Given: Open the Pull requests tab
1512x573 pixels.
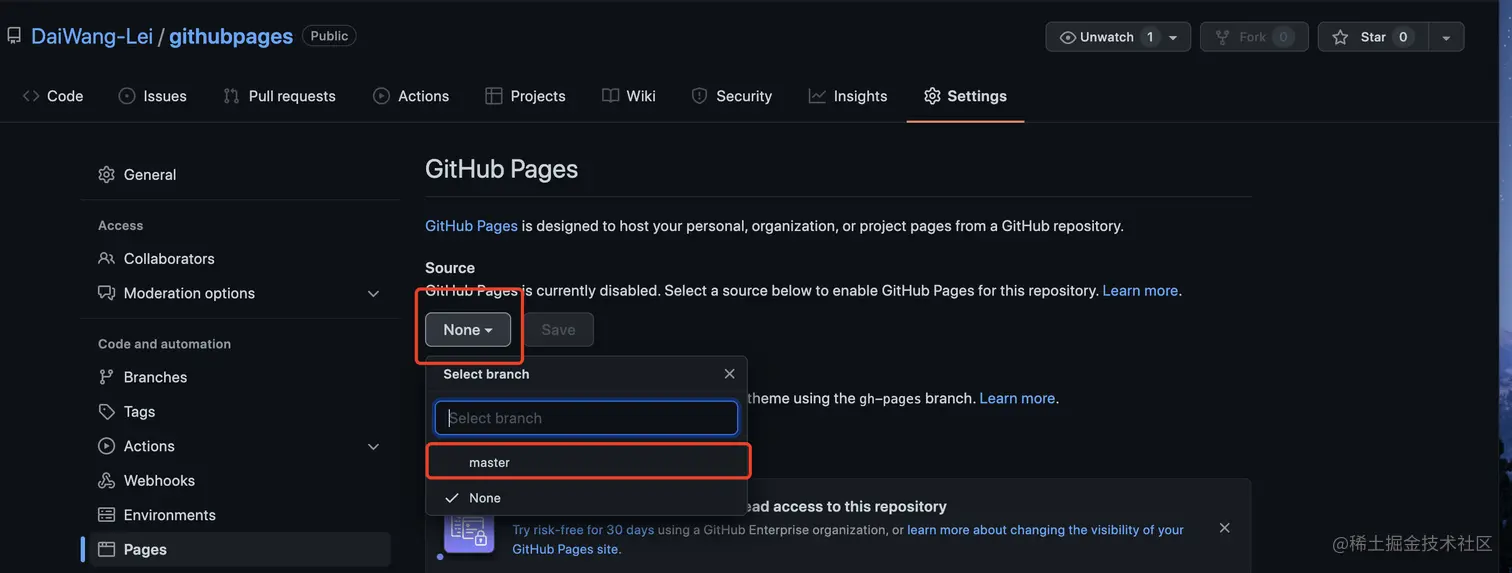Looking at the screenshot, I should click(x=279, y=96).
